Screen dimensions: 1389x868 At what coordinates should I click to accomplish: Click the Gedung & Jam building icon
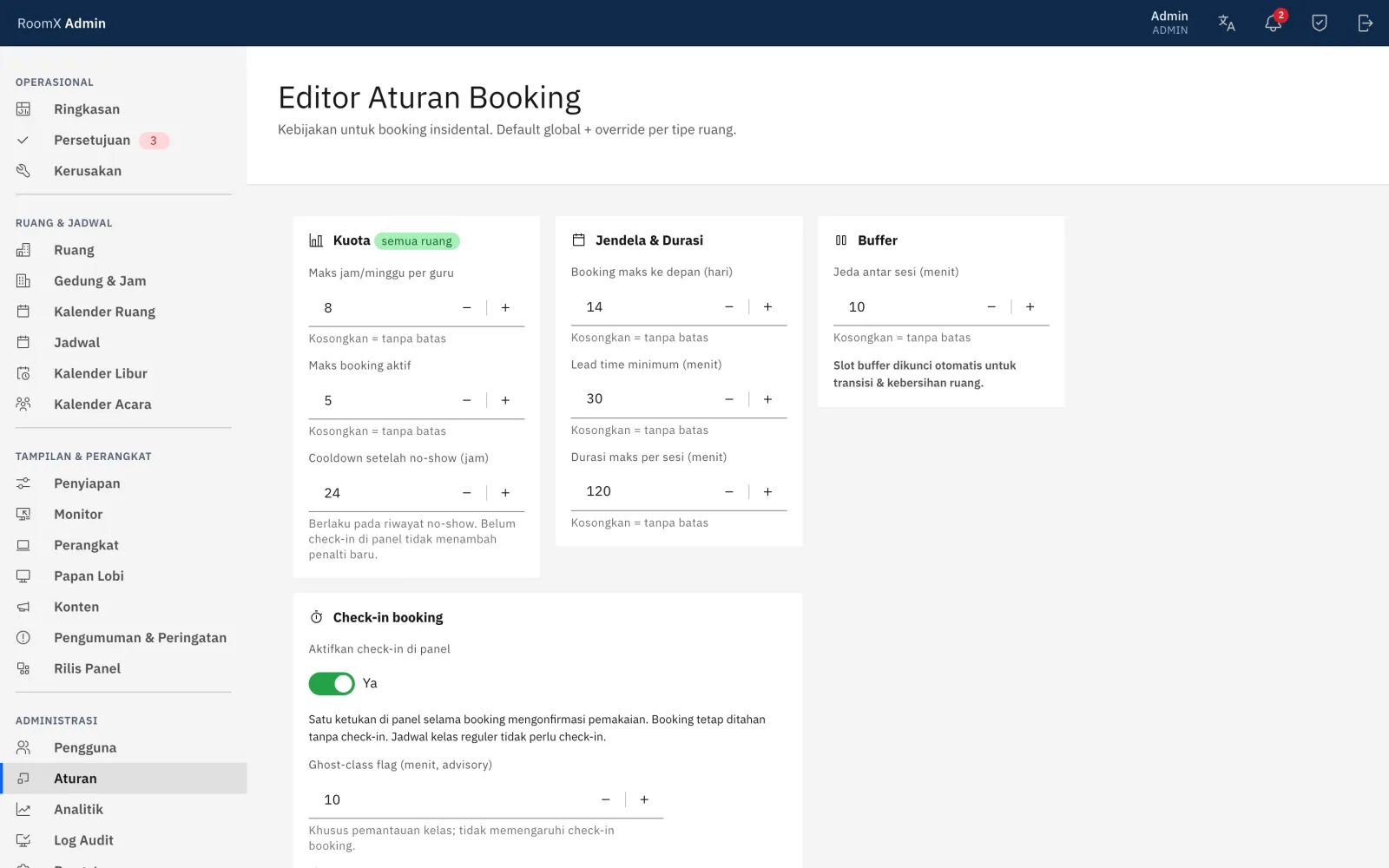[x=23, y=281]
